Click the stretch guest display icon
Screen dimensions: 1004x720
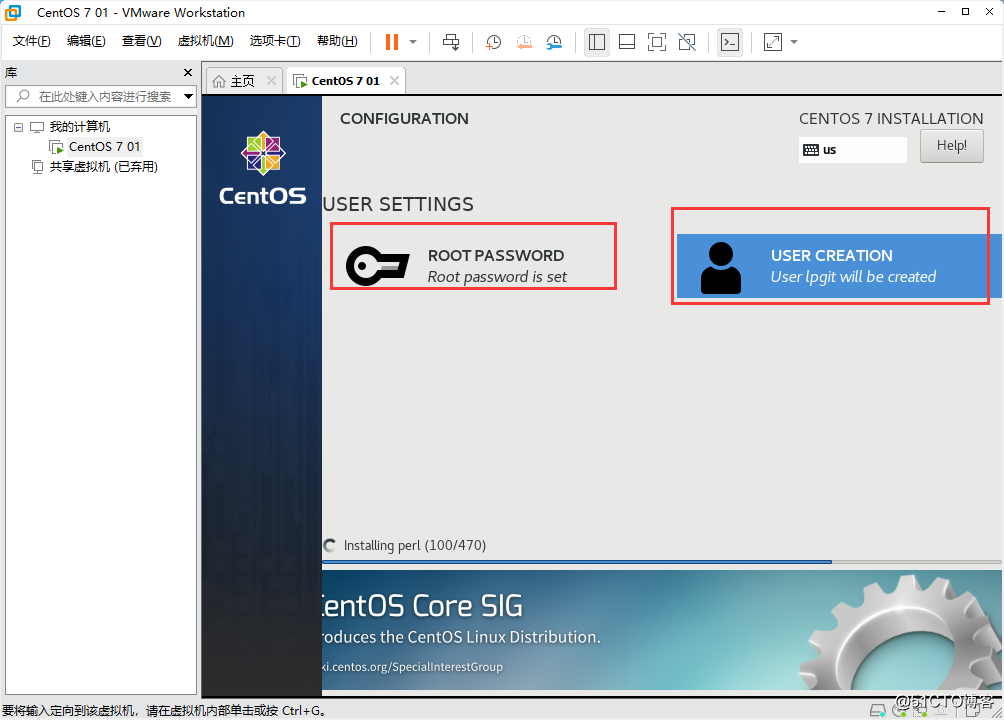point(773,42)
